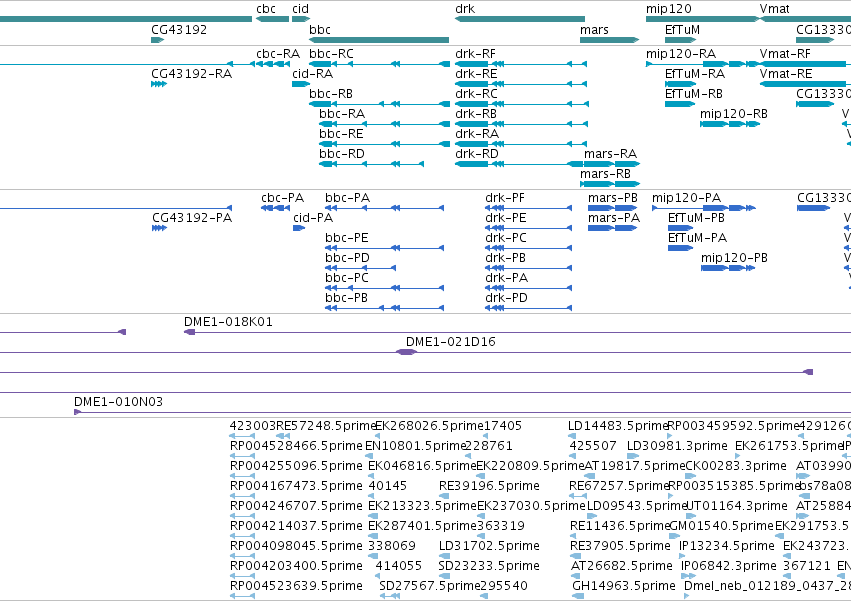Select the CG43192-RA transcript arrows

(x=158, y=84)
